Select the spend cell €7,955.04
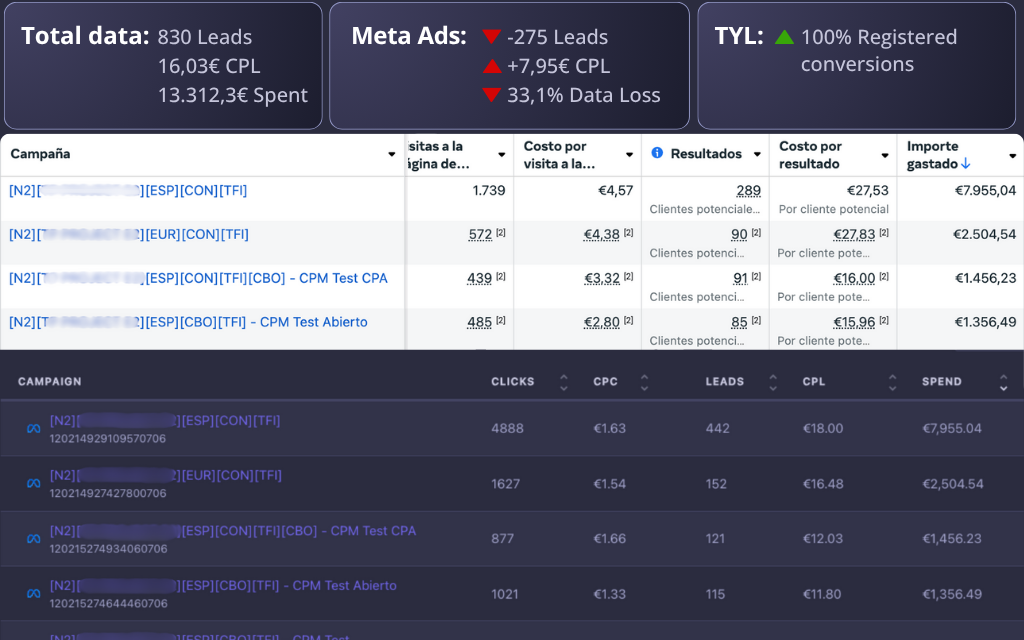This screenshot has width=1024, height=640. (x=952, y=429)
